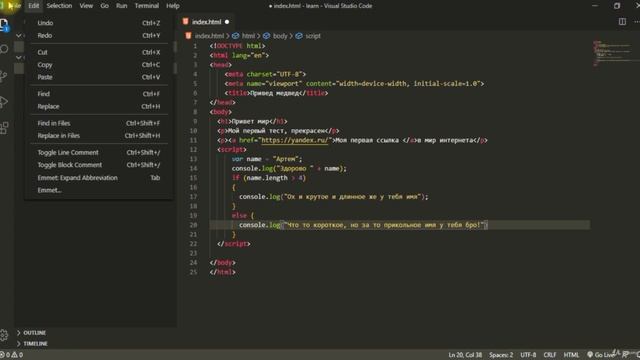The width and height of the screenshot is (640, 360).
Task: Choose Undo from the Edit menu
Action: coord(99,23)
